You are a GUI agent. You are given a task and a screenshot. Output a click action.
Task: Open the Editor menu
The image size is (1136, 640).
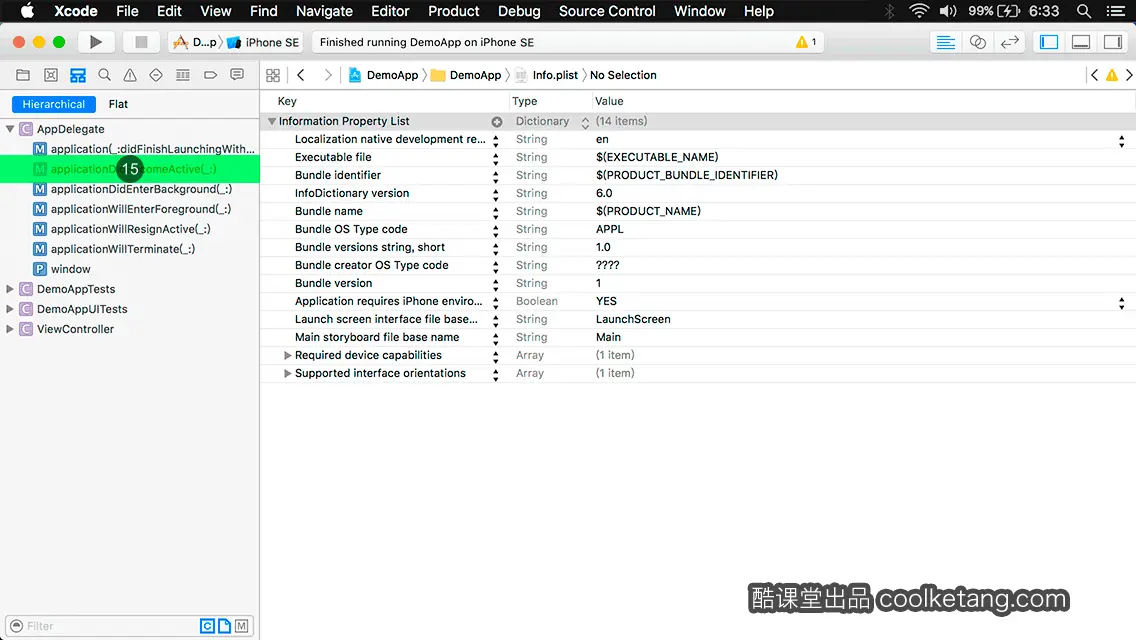pos(390,11)
